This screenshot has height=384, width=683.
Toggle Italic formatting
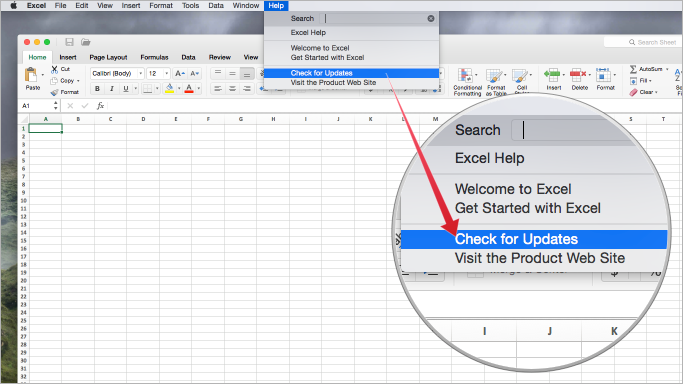[x=112, y=89]
